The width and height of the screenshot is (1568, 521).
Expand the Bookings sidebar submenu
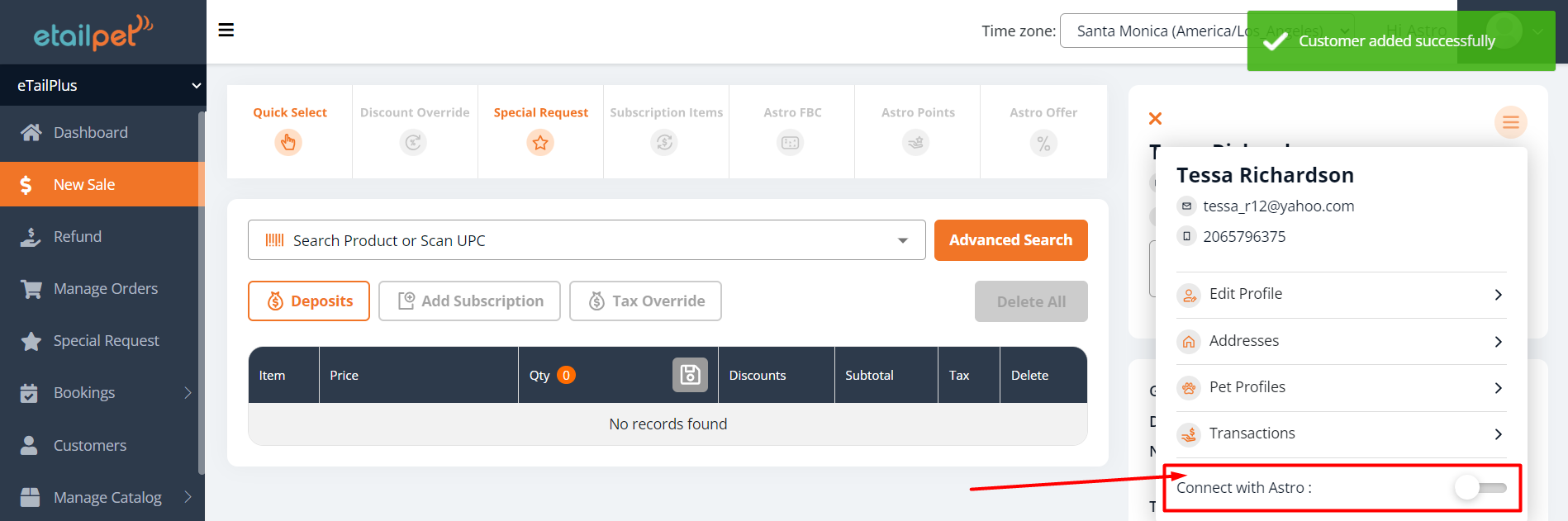[x=188, y=393]
